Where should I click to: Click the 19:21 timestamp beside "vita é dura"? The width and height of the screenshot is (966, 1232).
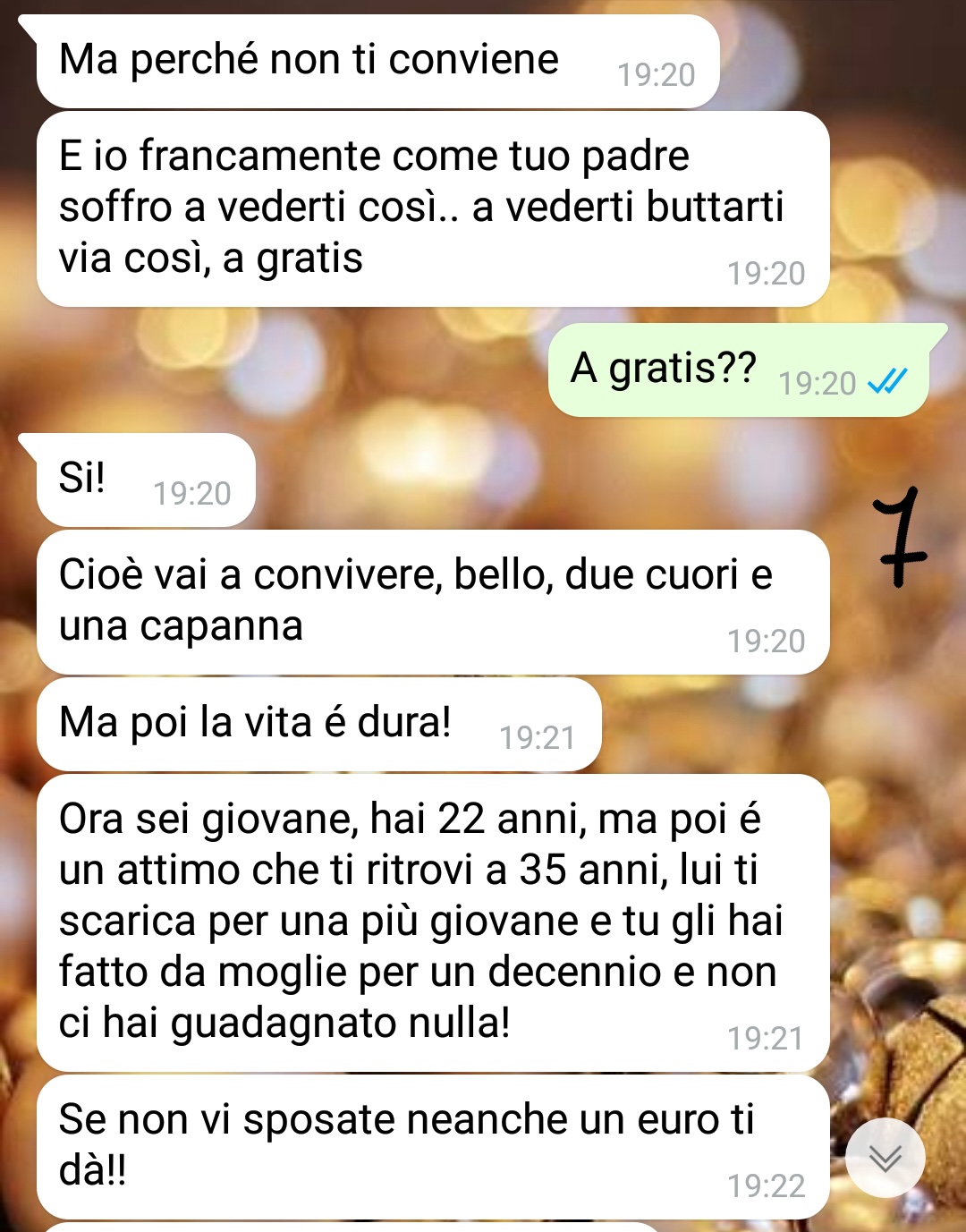click(x=538, y=737)
